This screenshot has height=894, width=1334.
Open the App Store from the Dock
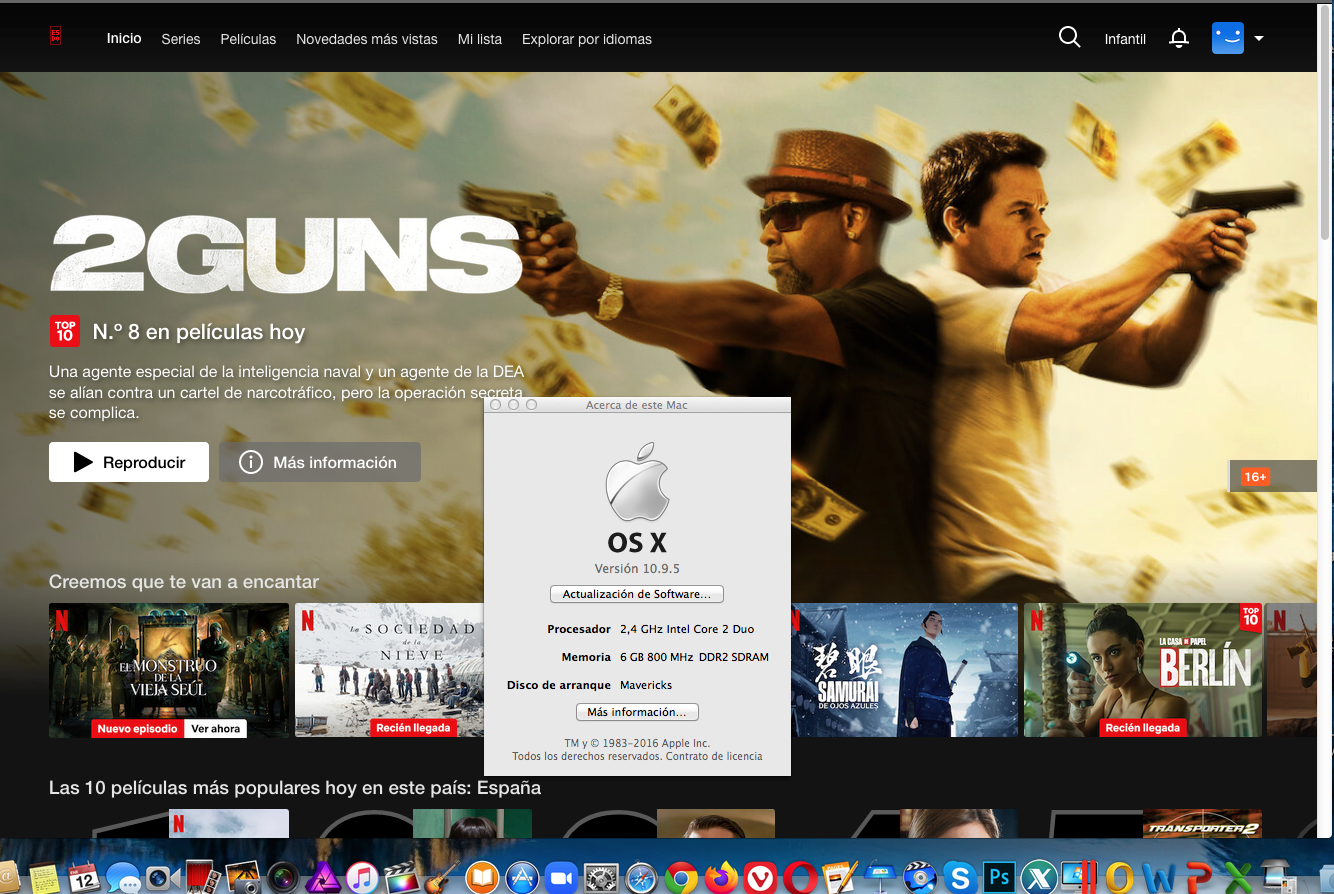(522, 877)
